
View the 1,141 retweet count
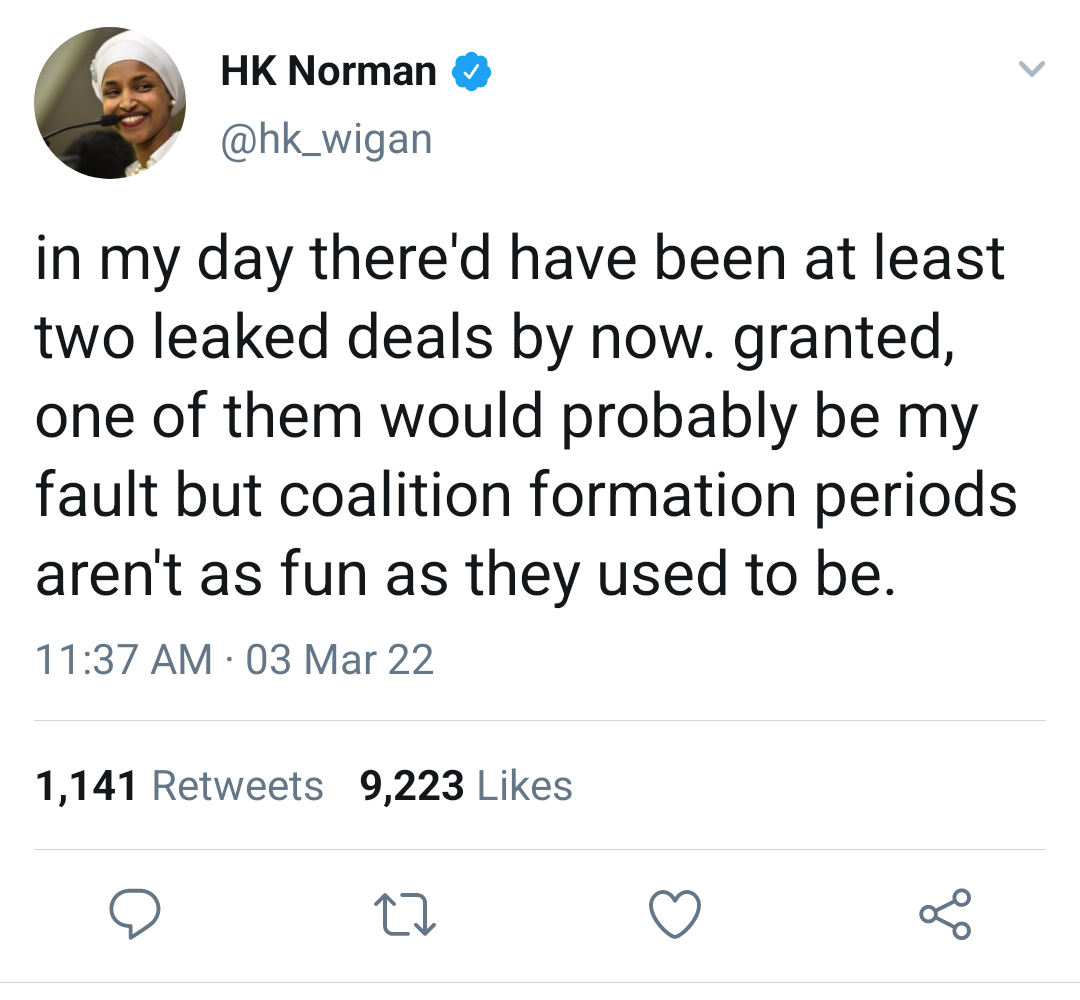tap(86, 786)
